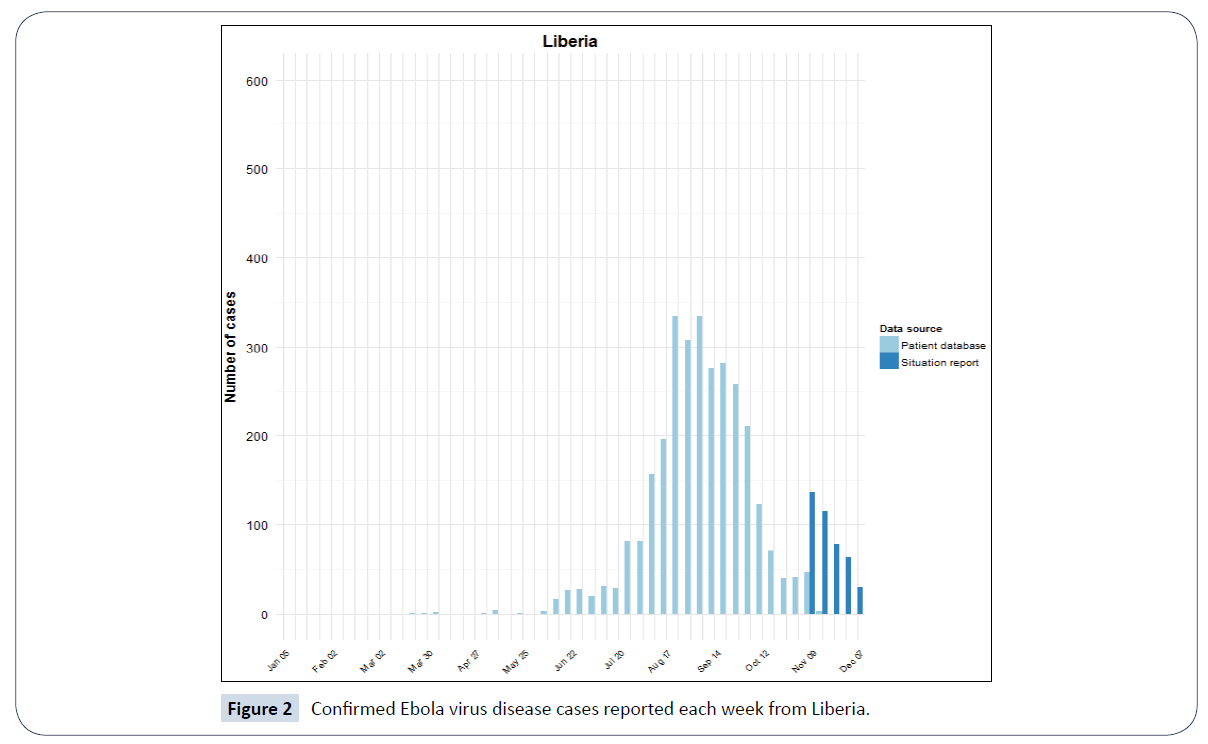
Task: Select the 'Patient database' legend label
Action: coord(943,346)
